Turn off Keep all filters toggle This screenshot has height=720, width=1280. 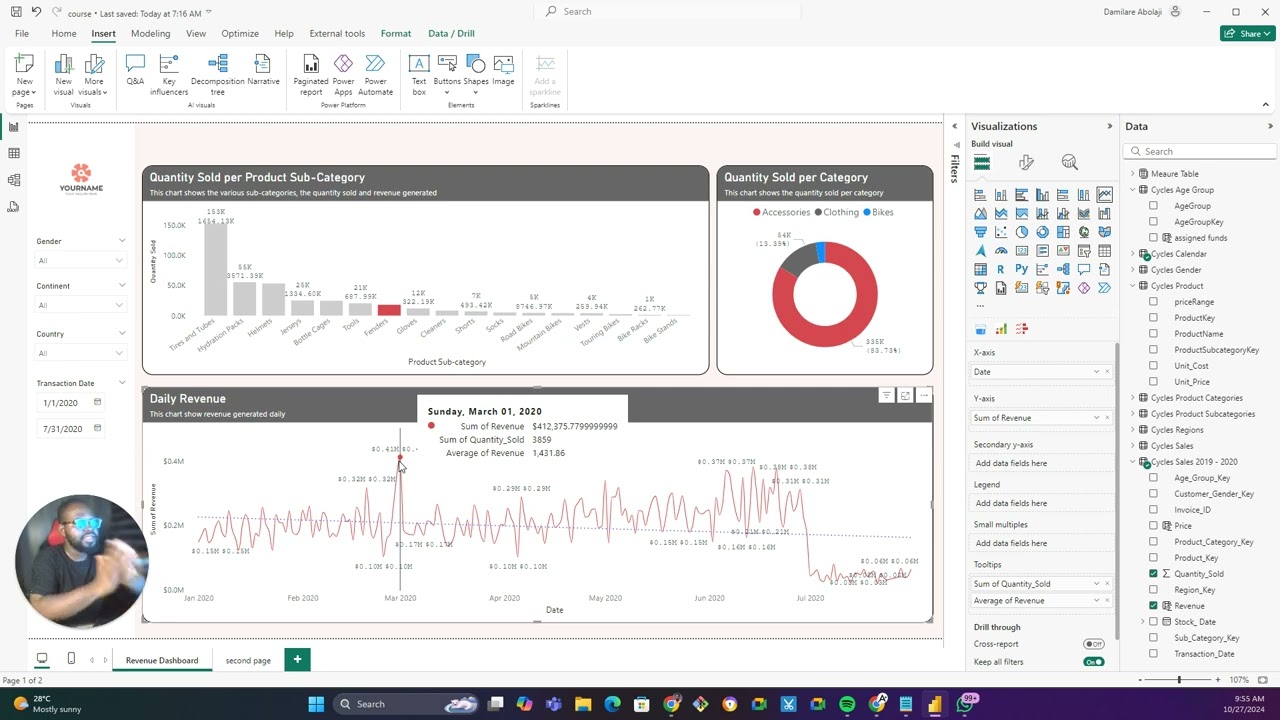pyautogui.click(x=1094, y=662)
